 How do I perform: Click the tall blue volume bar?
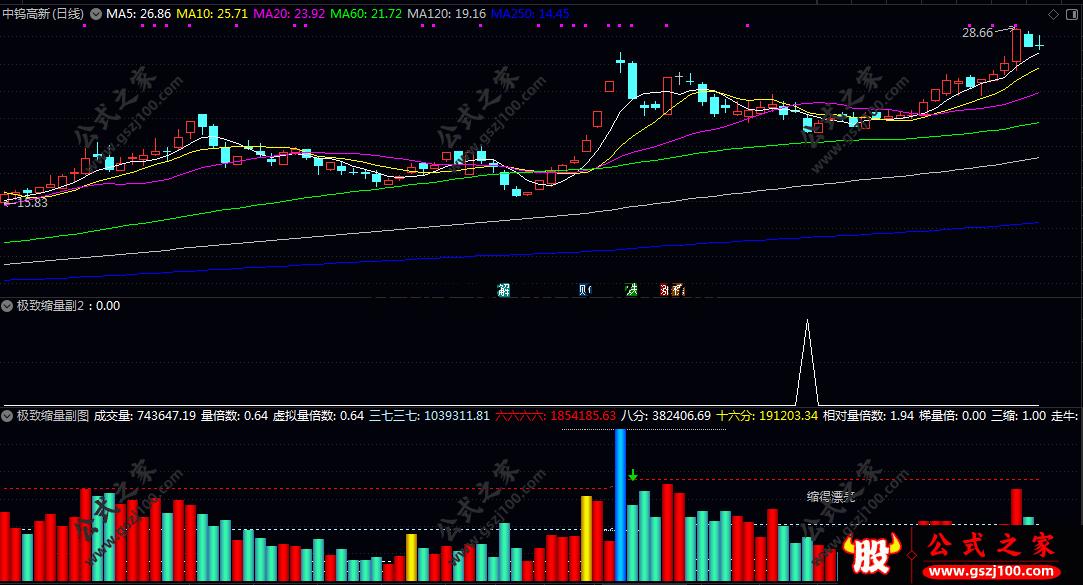tap(620, 505)
